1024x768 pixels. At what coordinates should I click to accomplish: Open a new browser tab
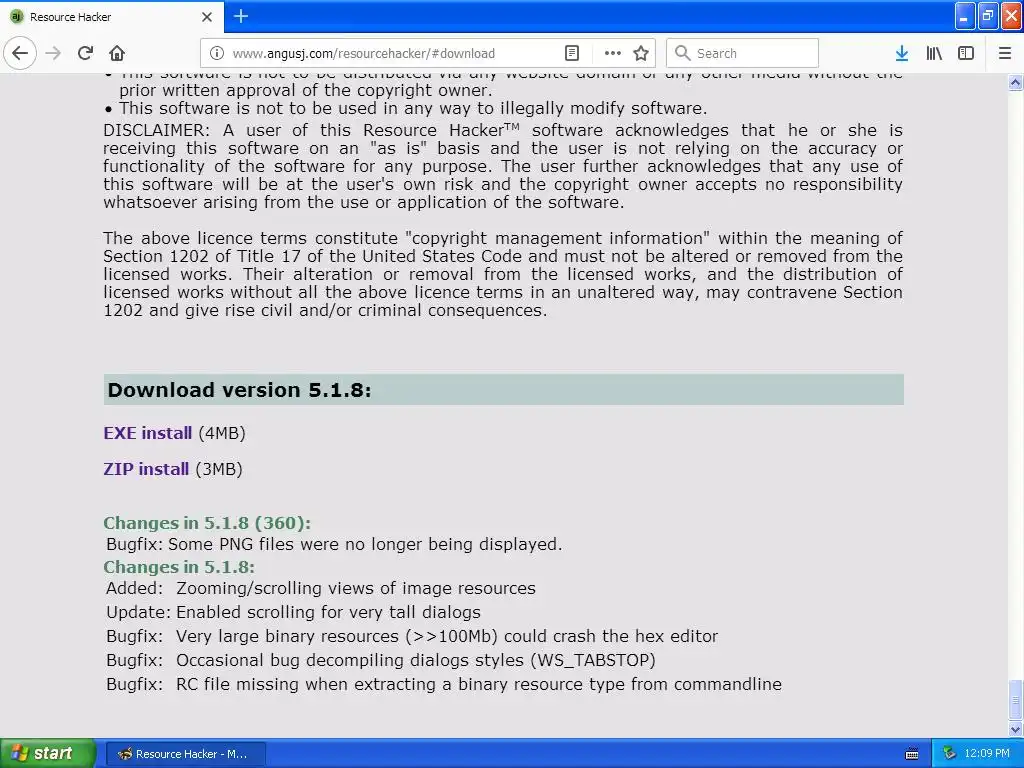[240, 16]
